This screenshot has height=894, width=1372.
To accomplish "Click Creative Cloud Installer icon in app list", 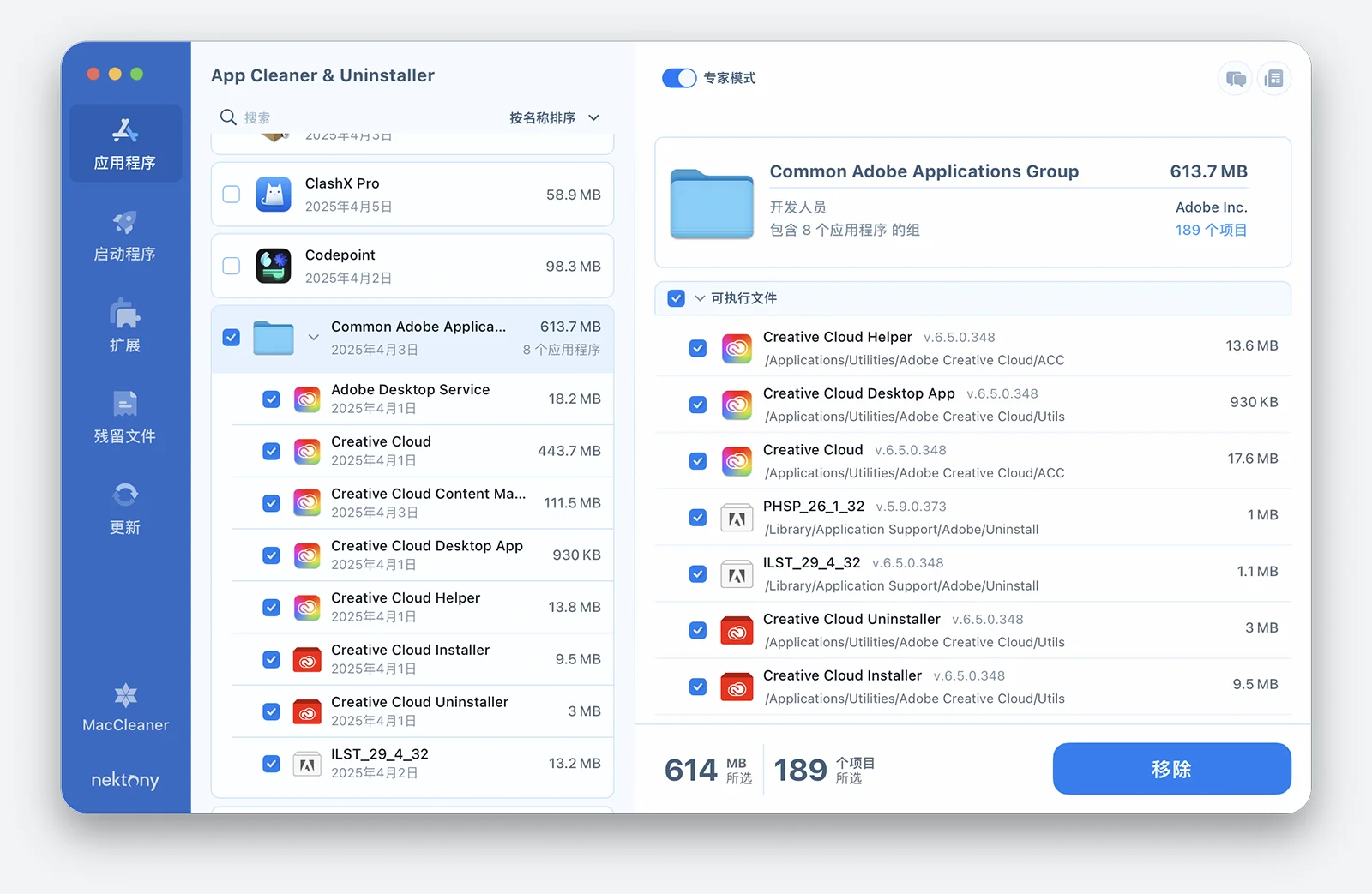I will [307, 659].
